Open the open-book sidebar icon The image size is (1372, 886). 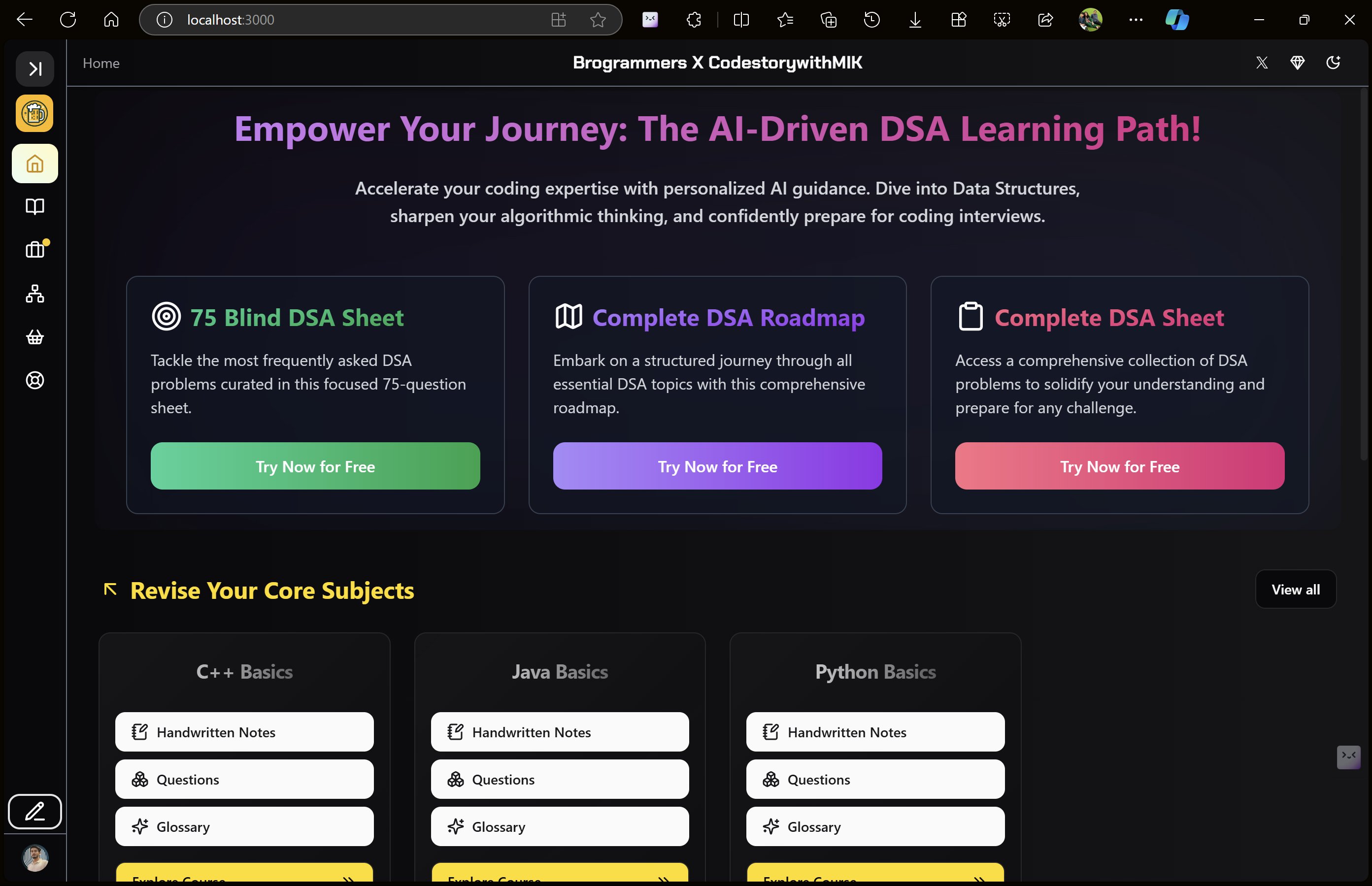tap(34, 206)
